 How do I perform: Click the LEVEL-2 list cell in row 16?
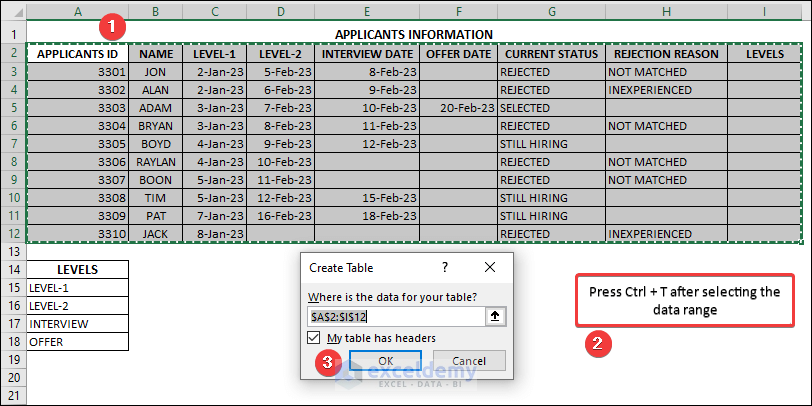click(x=78, y=306)
